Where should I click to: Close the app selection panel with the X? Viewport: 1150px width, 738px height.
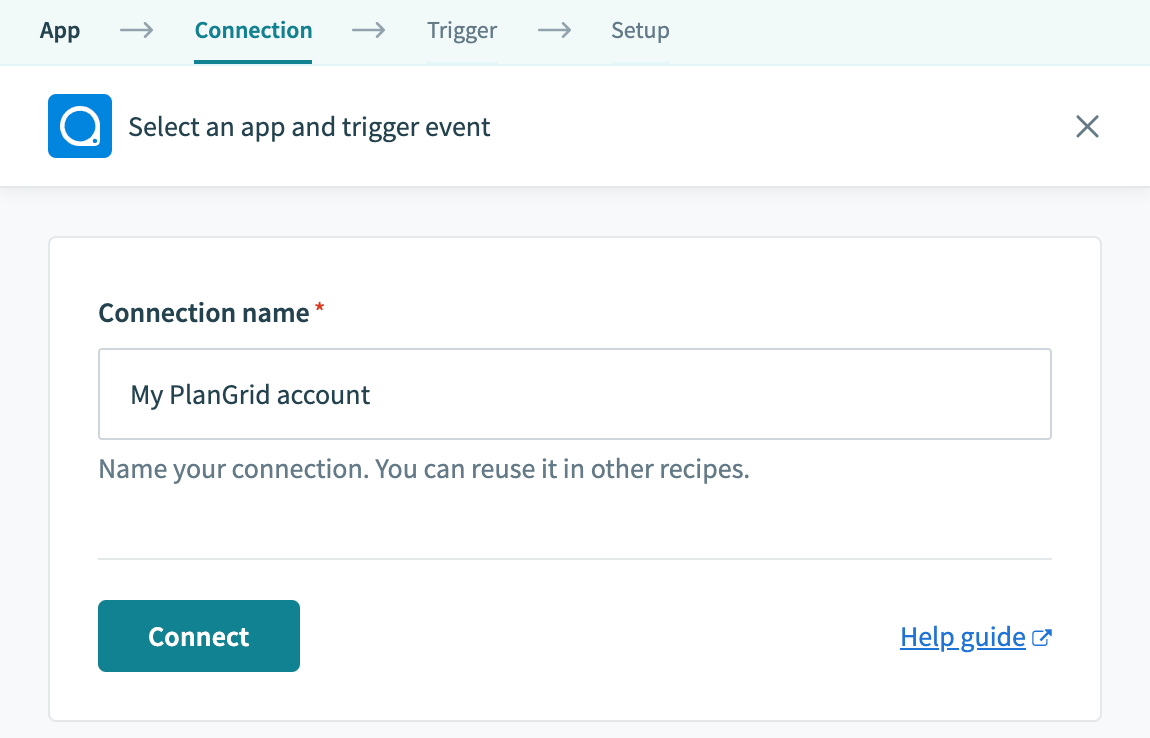tap(1087, 126)
